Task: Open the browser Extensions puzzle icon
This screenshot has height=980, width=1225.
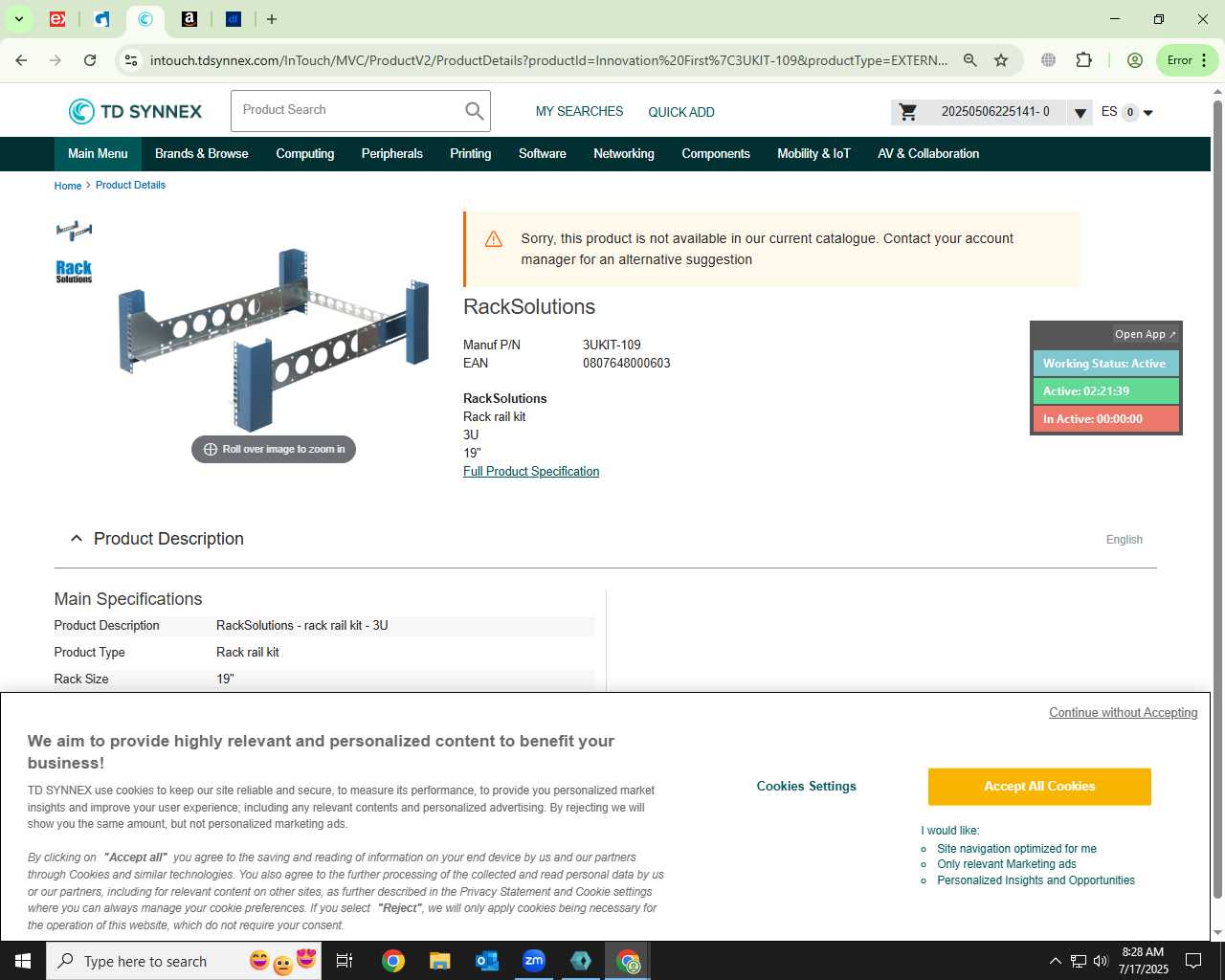Action: [1083, 60]
